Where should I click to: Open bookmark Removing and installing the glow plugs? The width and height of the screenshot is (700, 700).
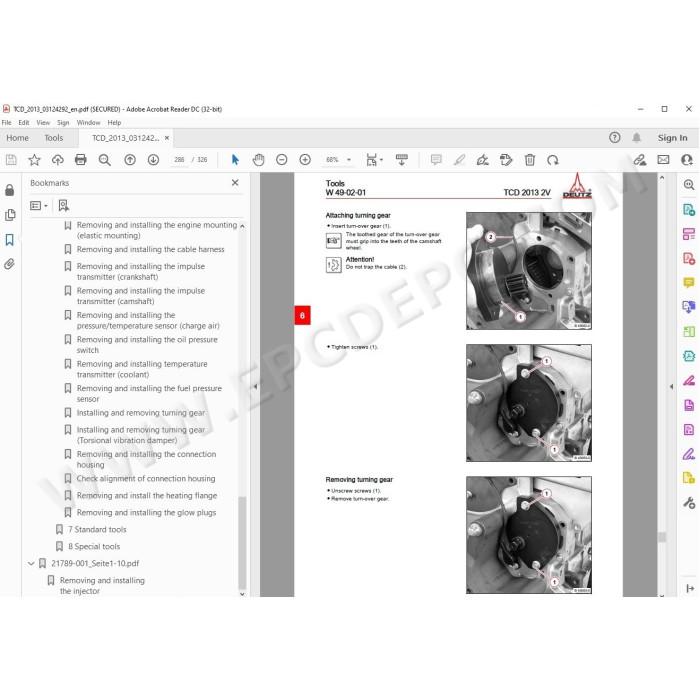146,512
